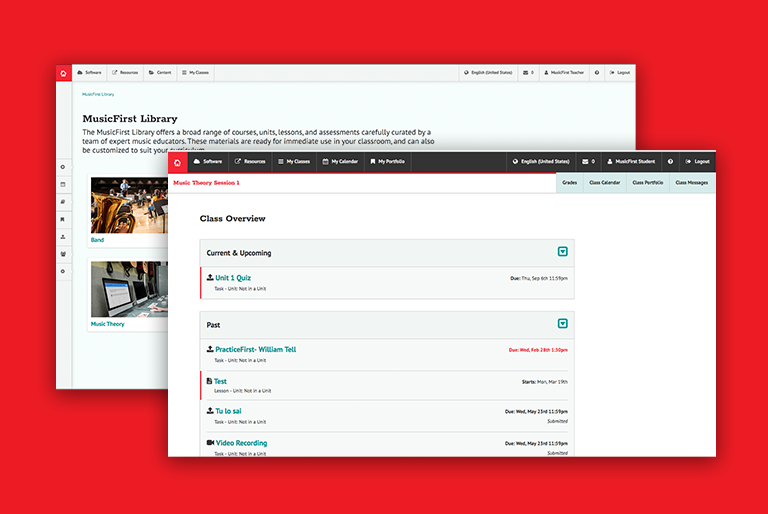
Task: Click the people group icon in teacher sidebar
Action: pyautogui.click(x=63, y=254)
